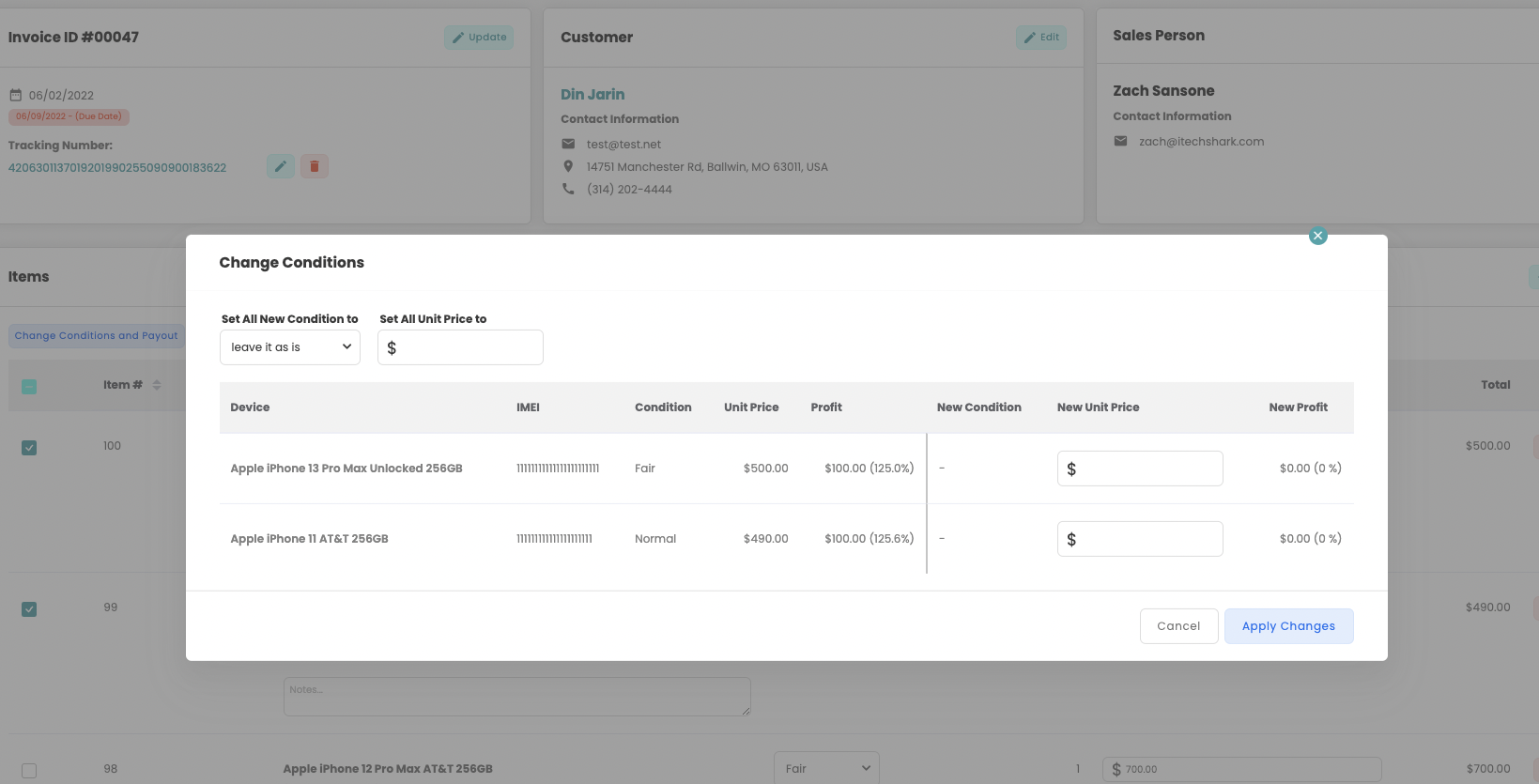Click the customer address location pin icon

568,166
